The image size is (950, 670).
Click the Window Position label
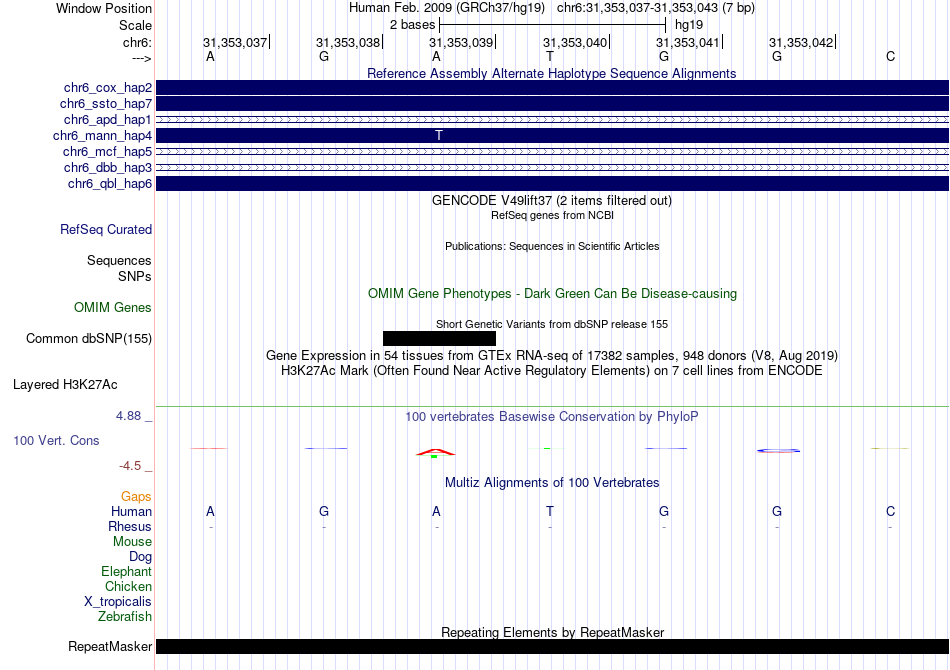pyautogui.click(x=104, y=8)
